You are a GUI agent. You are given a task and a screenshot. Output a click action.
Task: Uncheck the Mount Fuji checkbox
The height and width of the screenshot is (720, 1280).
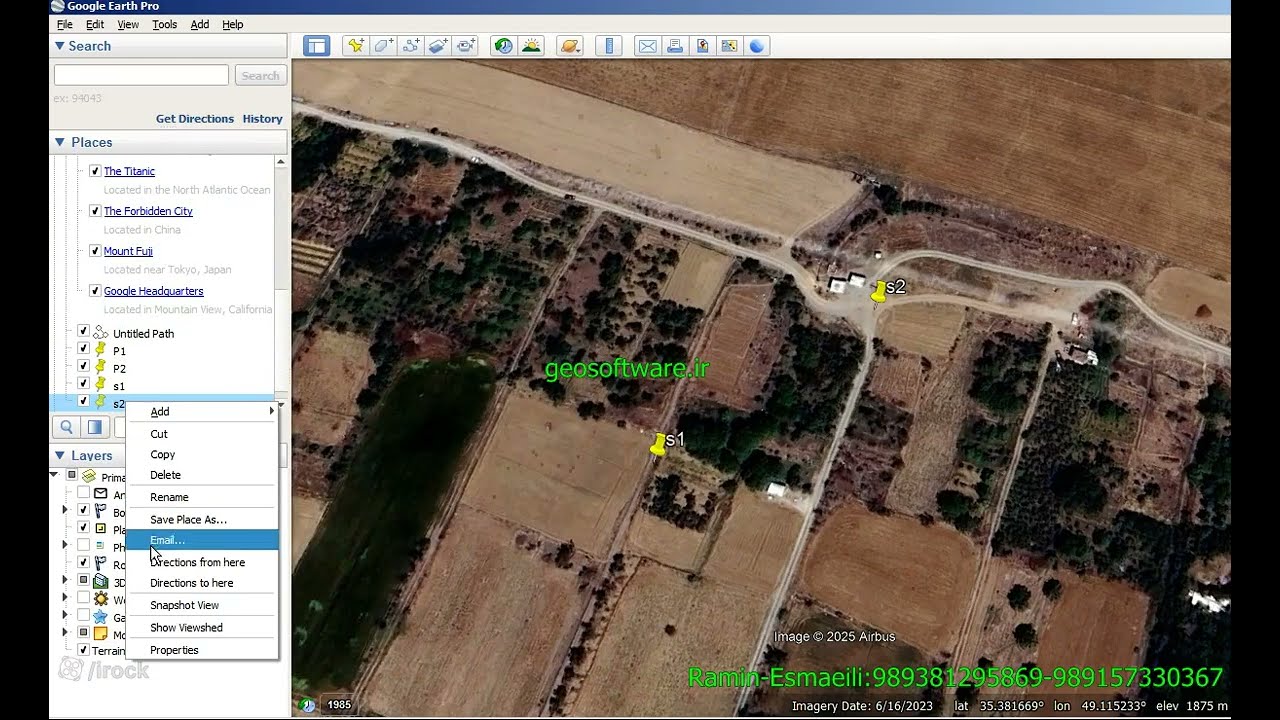coord(95,251)
